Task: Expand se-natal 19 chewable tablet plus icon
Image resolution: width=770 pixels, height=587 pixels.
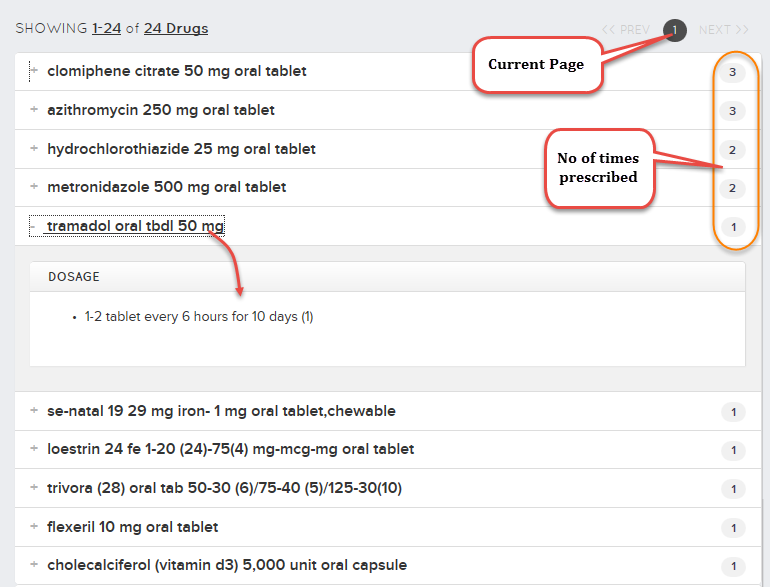Action: click(x=34, y=410)
